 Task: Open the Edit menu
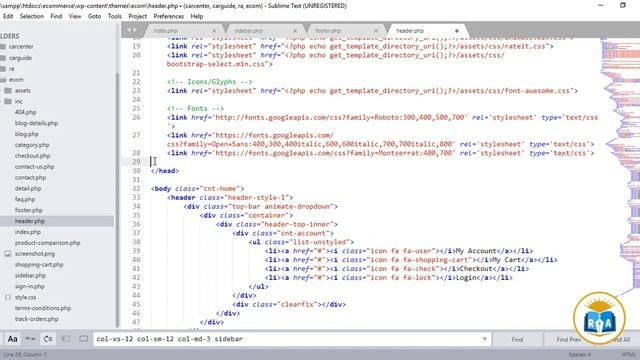pos(8,16)
